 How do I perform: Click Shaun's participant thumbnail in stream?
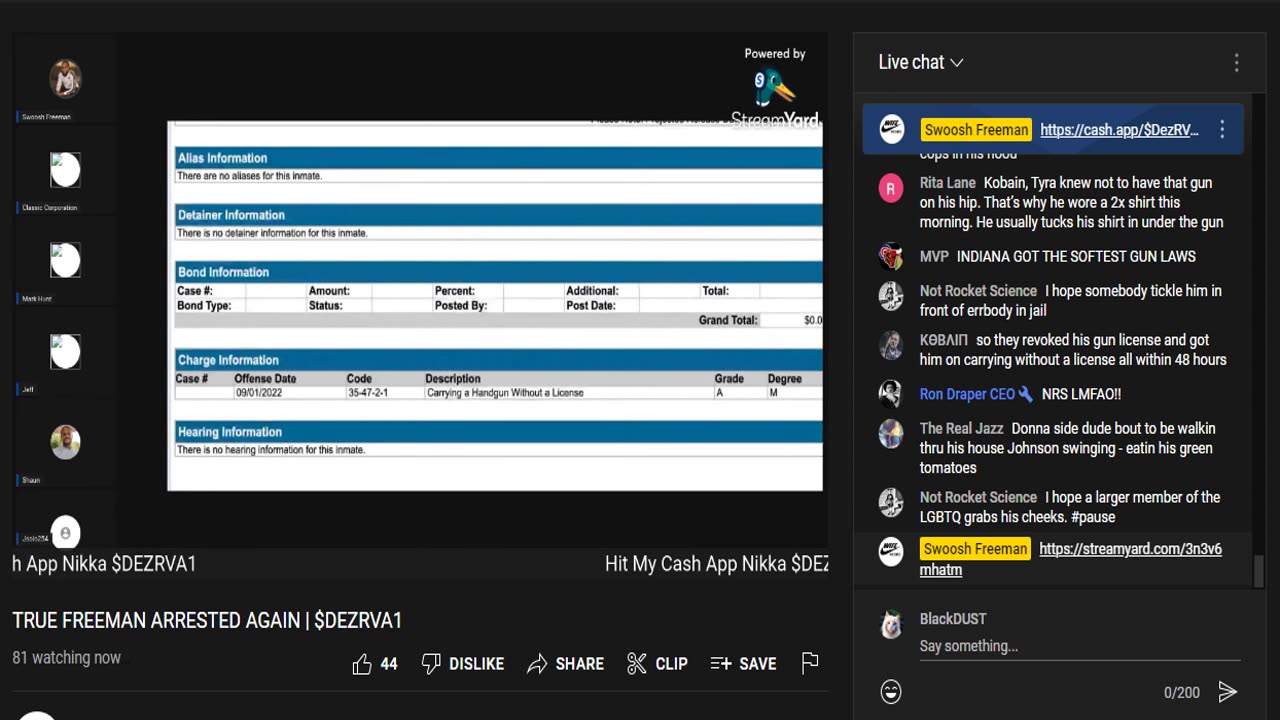click(x=65, y=442)
